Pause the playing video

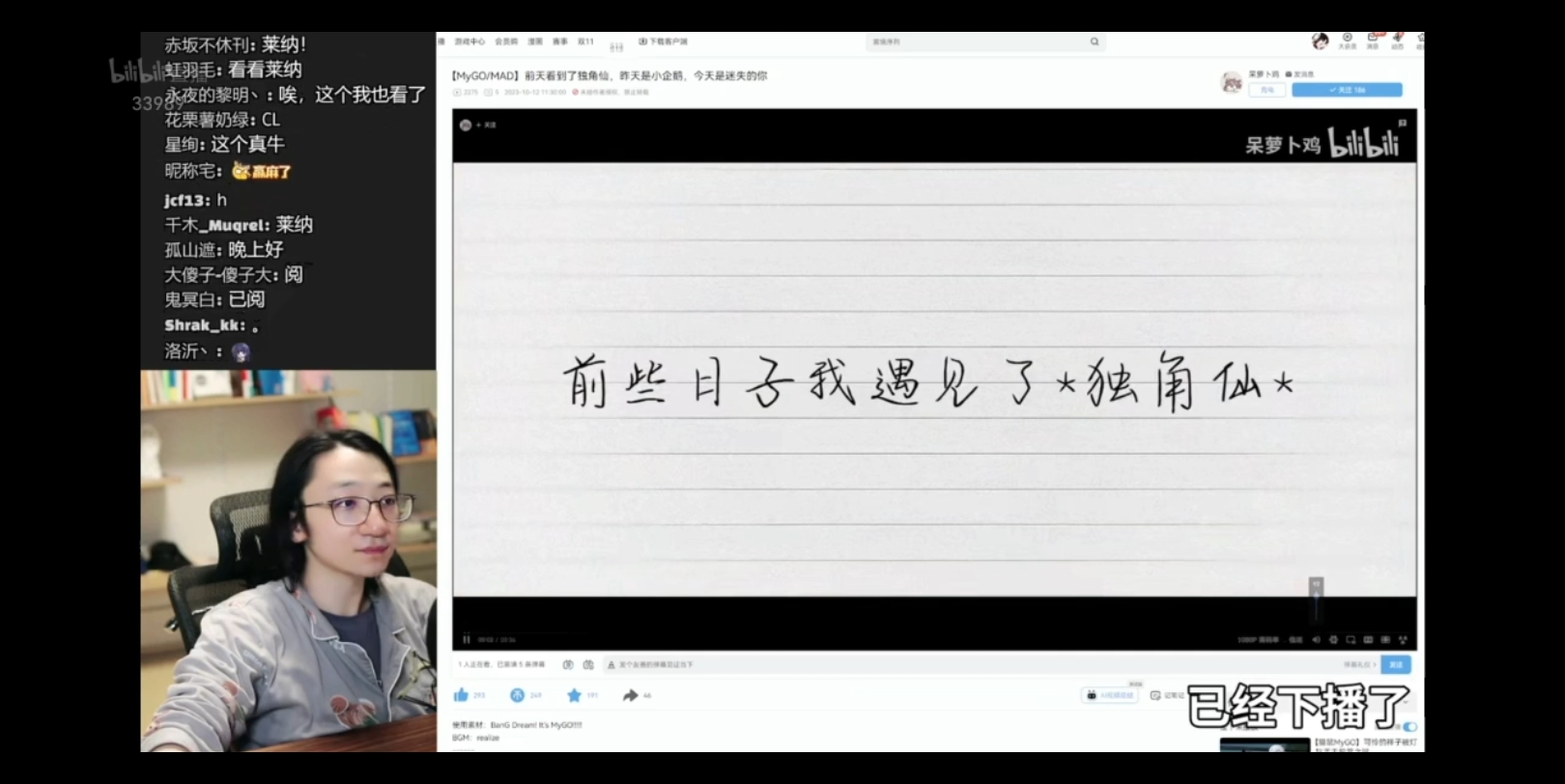coord(467,640)
